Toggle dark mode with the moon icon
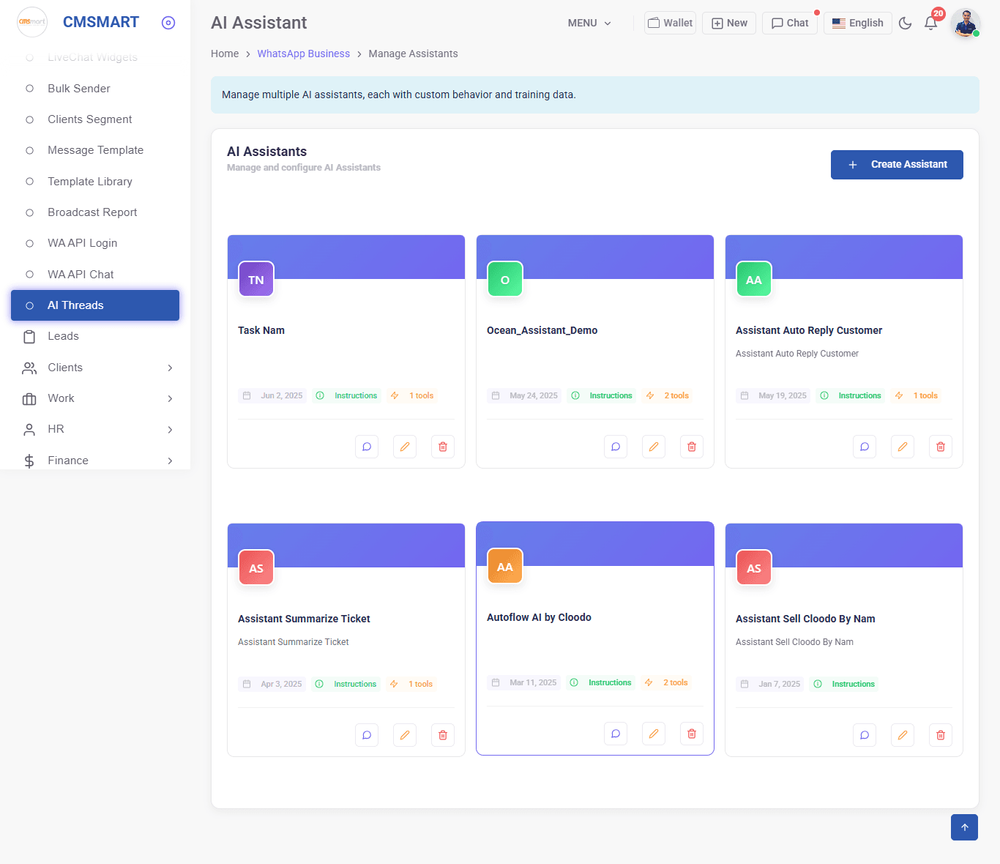Viewport: 1000px width, 864px height. point(905,23)
